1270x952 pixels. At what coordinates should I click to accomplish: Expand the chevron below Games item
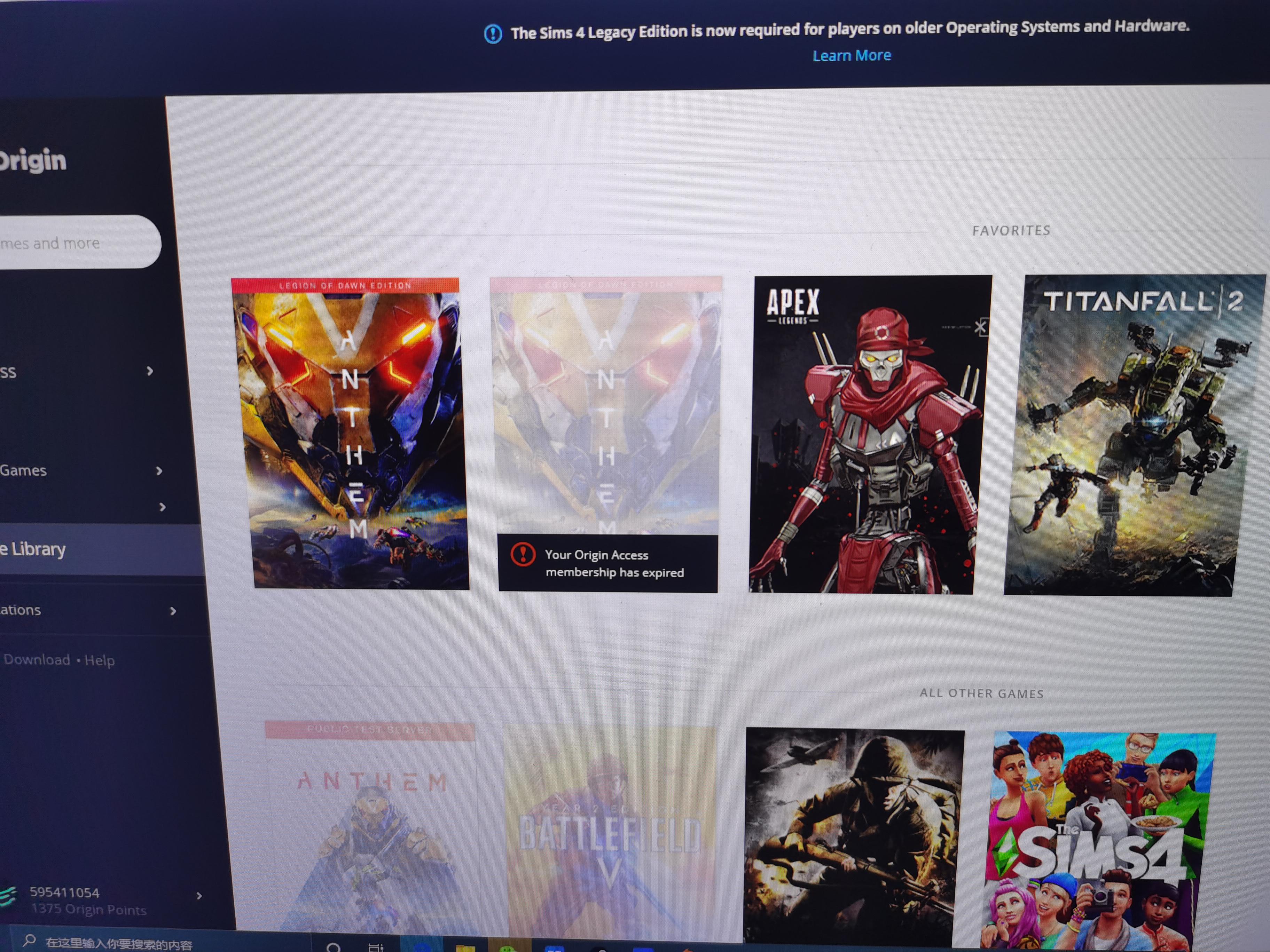(x=163, y=507)
